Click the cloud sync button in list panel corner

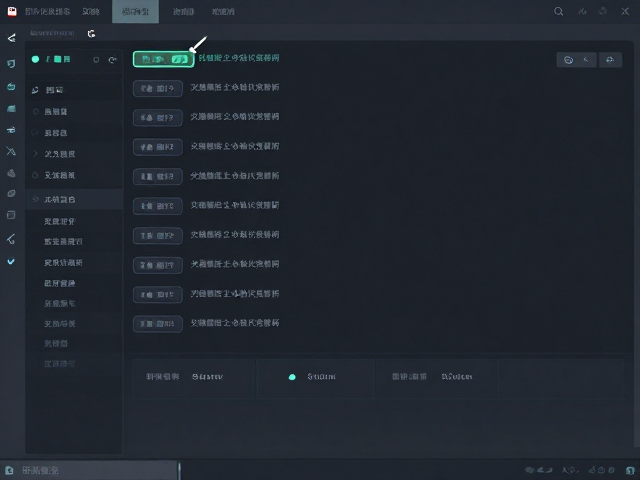click(x=610, y=60)
